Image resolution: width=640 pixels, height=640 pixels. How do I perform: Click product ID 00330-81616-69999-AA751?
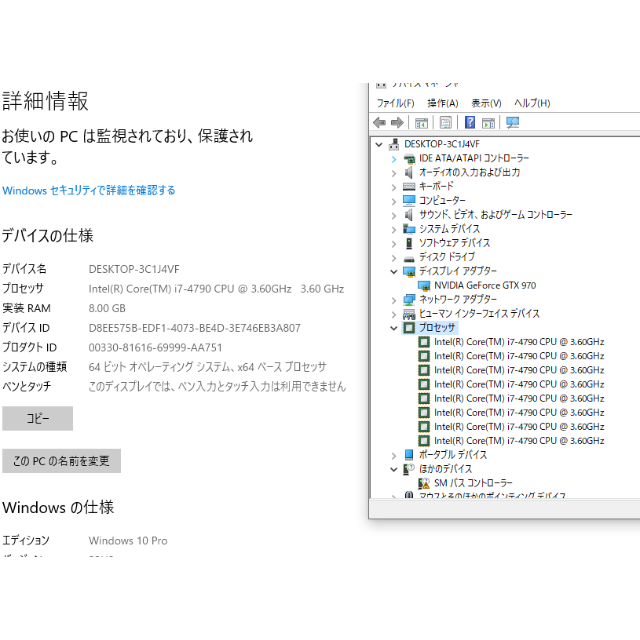(156, 347)
